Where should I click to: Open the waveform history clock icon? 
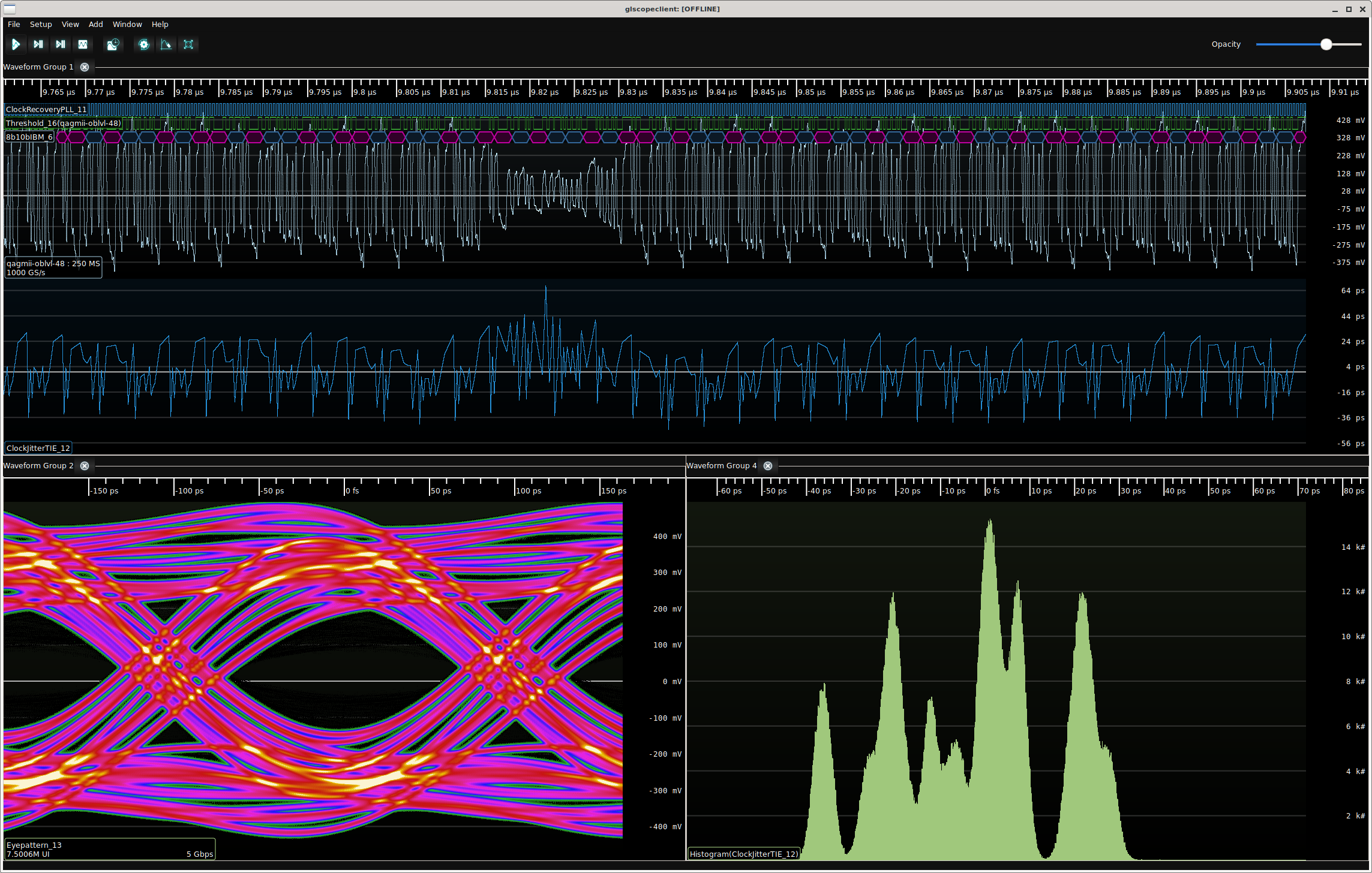[x=113, y=44]
